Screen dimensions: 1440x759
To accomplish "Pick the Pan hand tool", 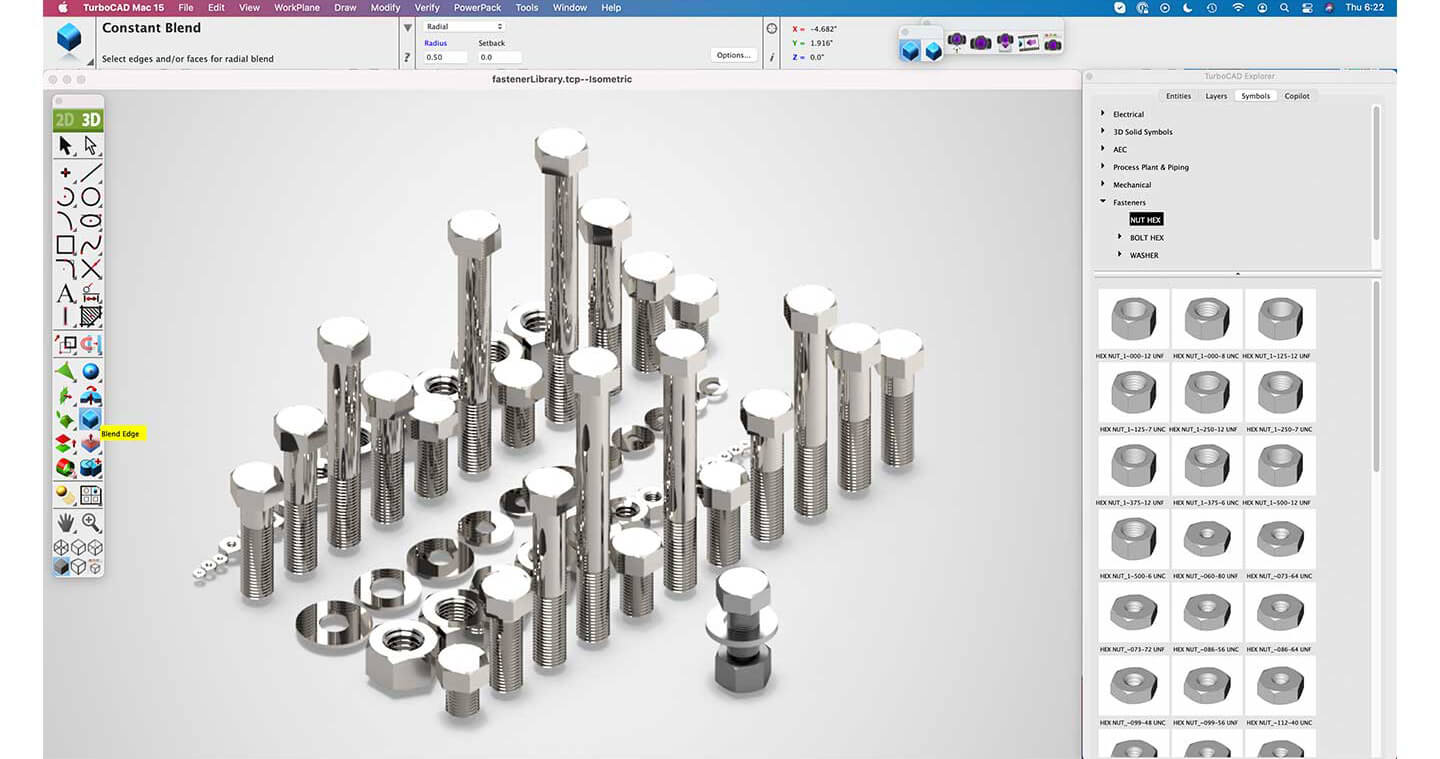I will (x=66, y=522).
